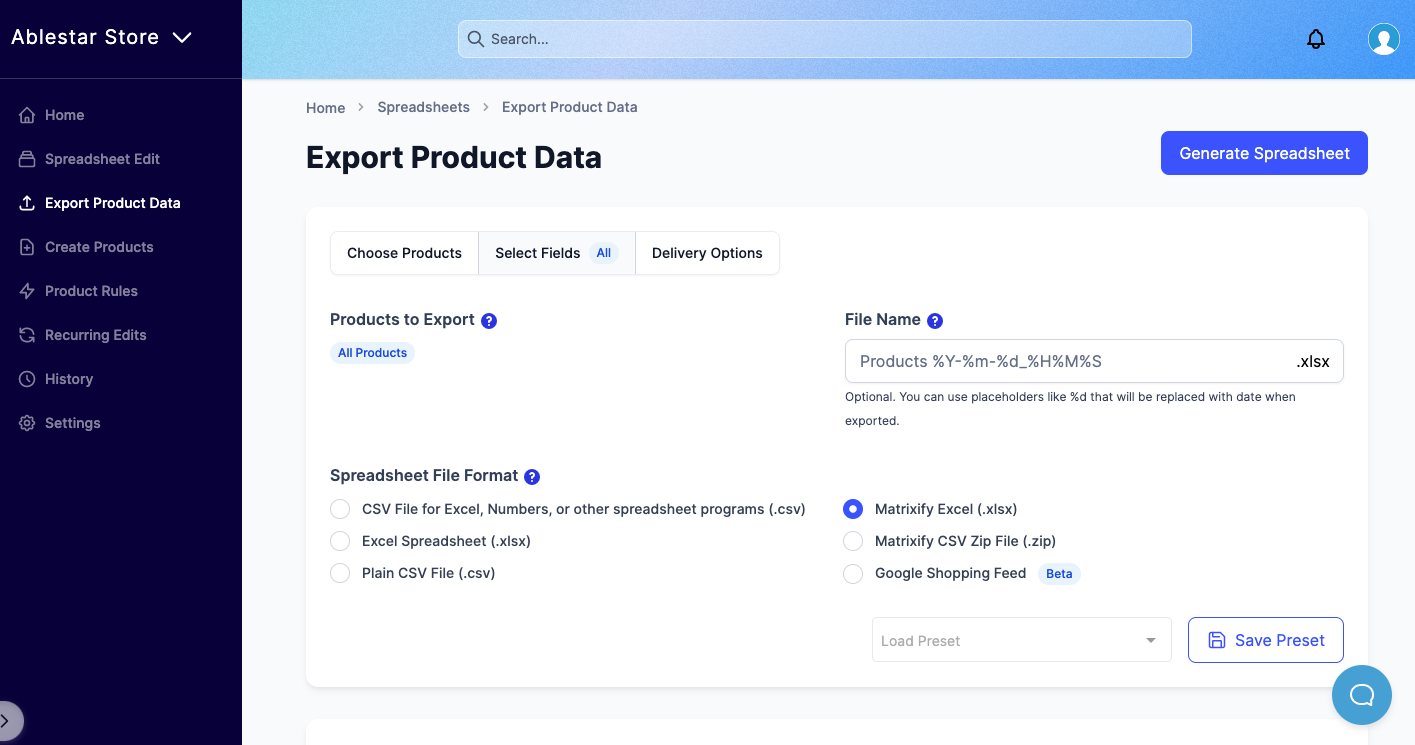The height and width of the screenshot is (745, 1415).
Task: Open the Choose Products tab
Action: (x=404, y=253)
